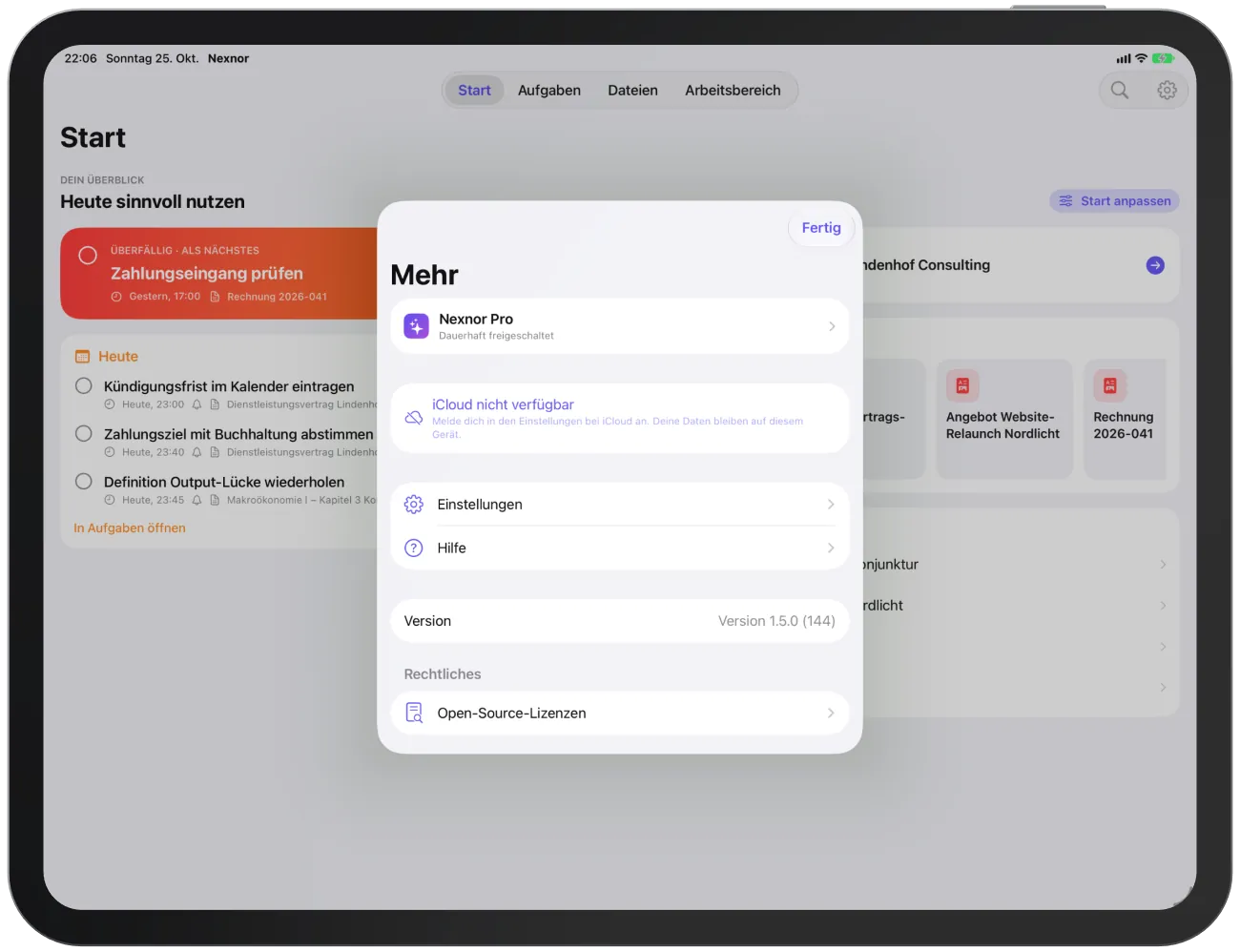The width and height of the screenshot is (1240, 952).
Task: Tap the Fertig button
Action: pos(821,228)
